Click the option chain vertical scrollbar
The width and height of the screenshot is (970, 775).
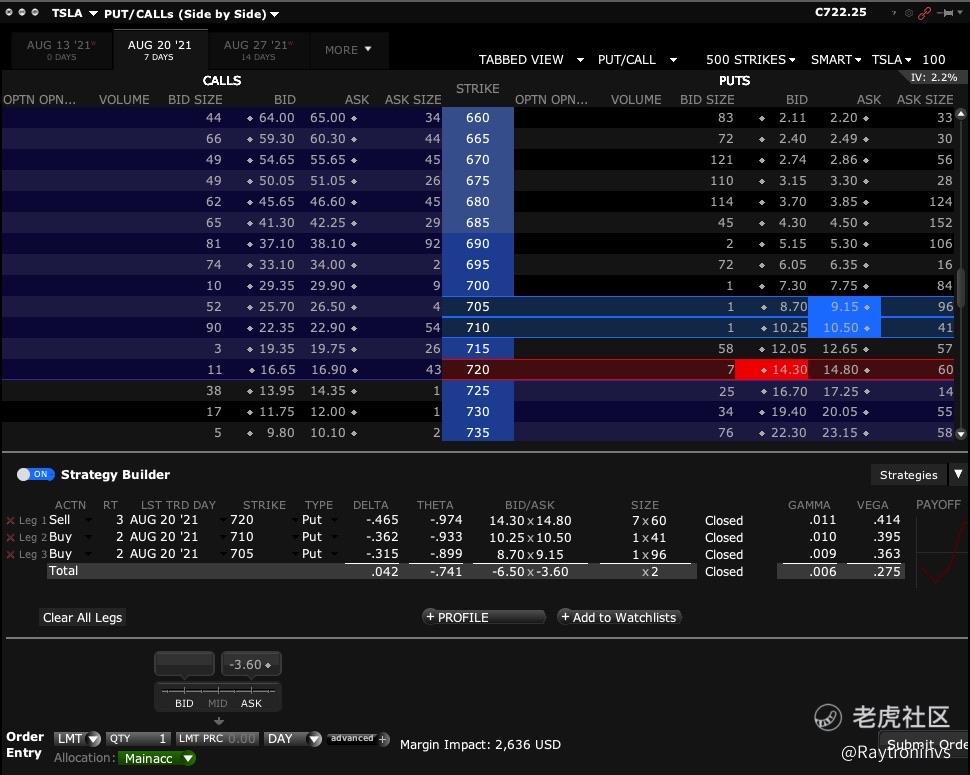[961, 274]
